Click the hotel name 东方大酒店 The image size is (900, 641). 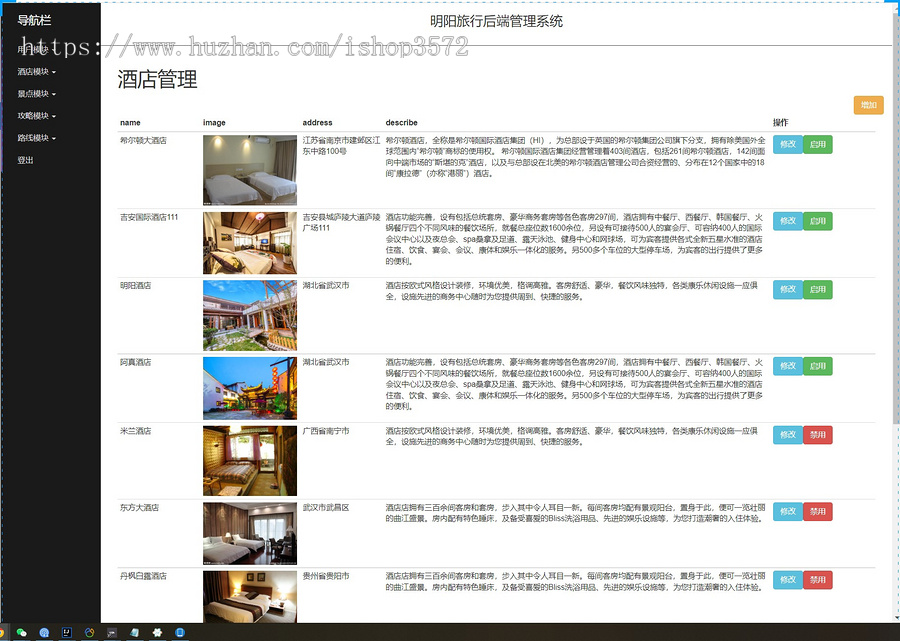pyautogui.click(x=139, y=507)
